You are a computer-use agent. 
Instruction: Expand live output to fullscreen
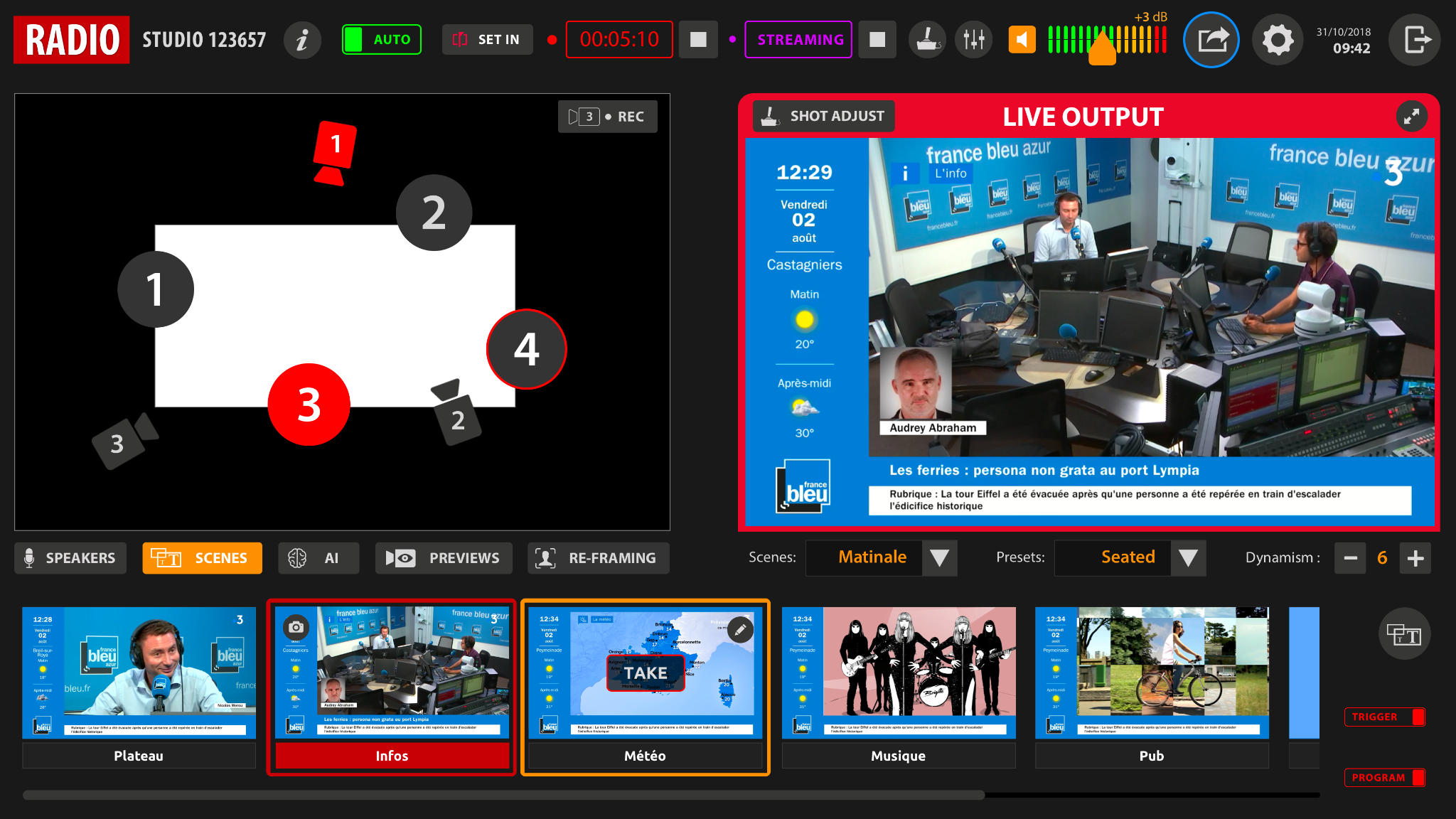(1411, 115)
